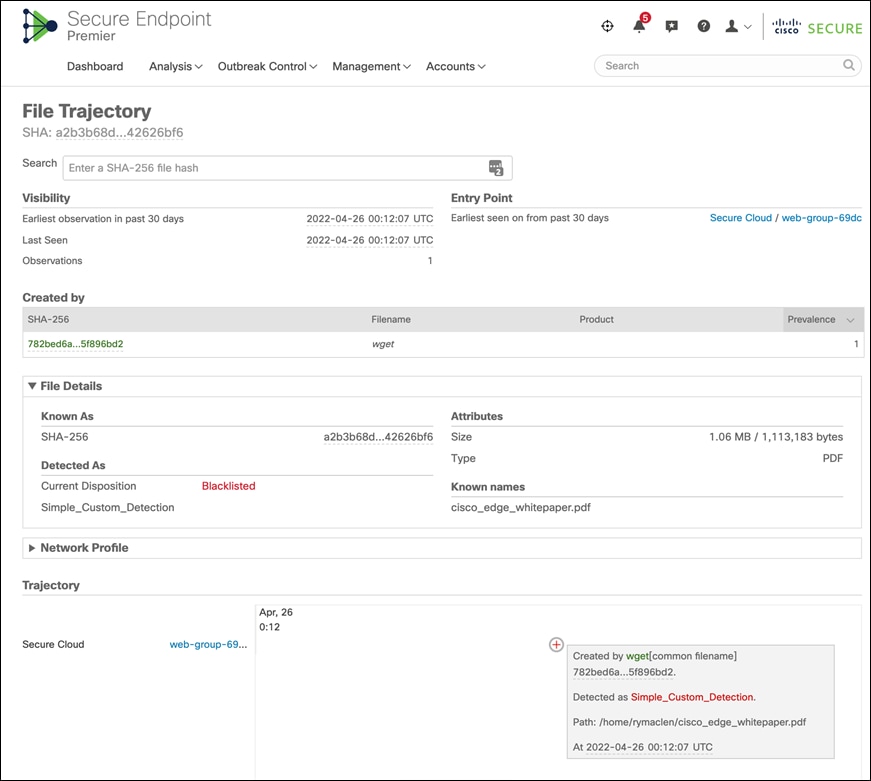Click SHA 782bed6a...5f896bd2 in Created by table
This screenshot has height=781, width=871.
[76, 344]
